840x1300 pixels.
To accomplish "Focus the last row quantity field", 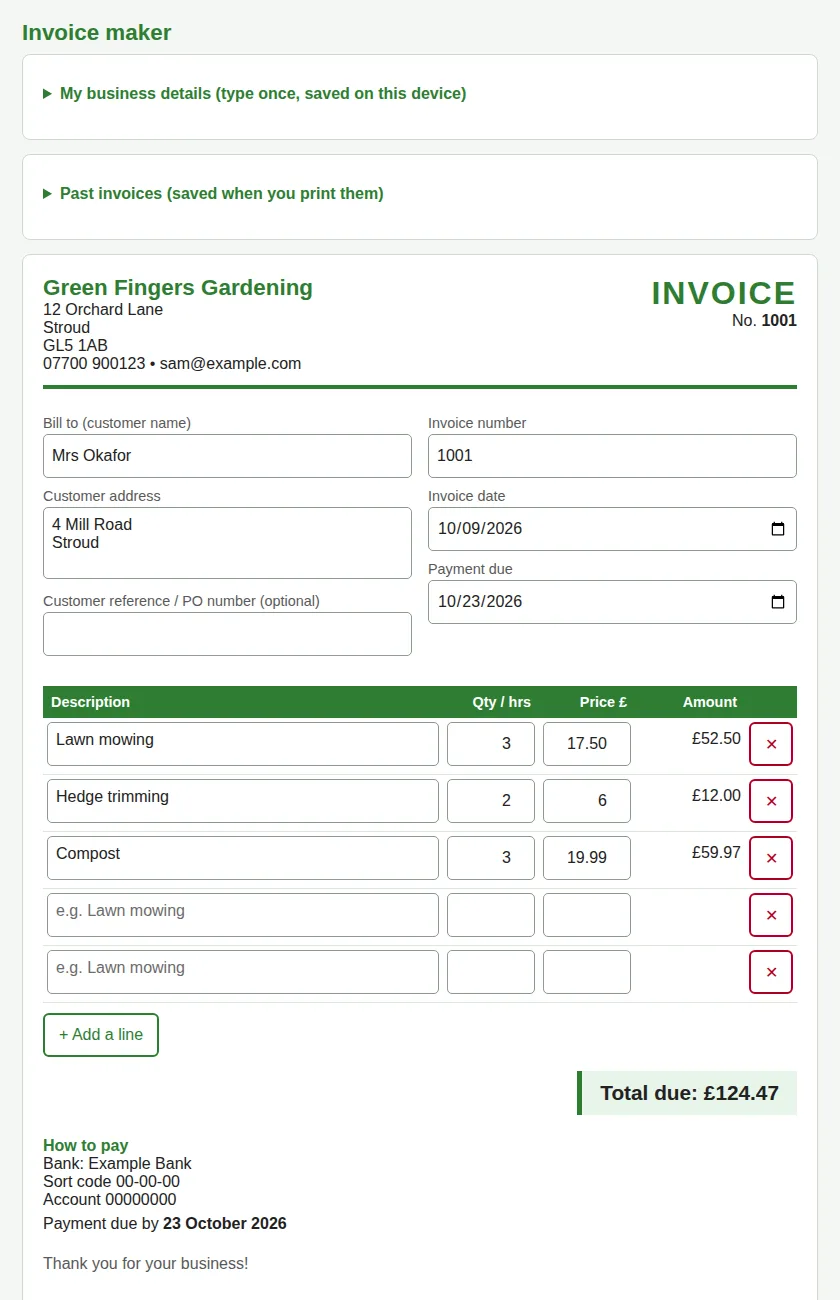I will coord(491,972).
